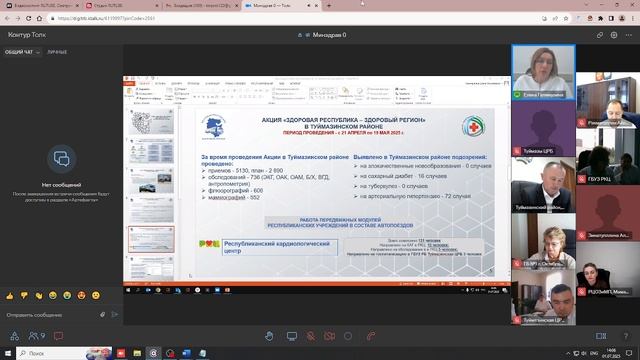Screen dimensions: 640x360
Task: Click the send message arrow
Action: (115, 315)
